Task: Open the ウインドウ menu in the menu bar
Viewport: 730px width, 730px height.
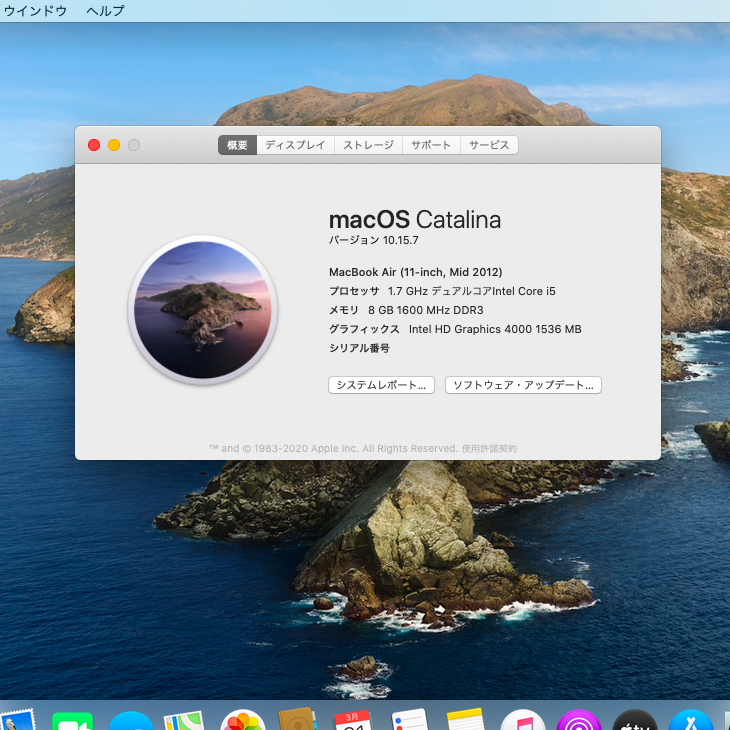Action: [35, 10]
